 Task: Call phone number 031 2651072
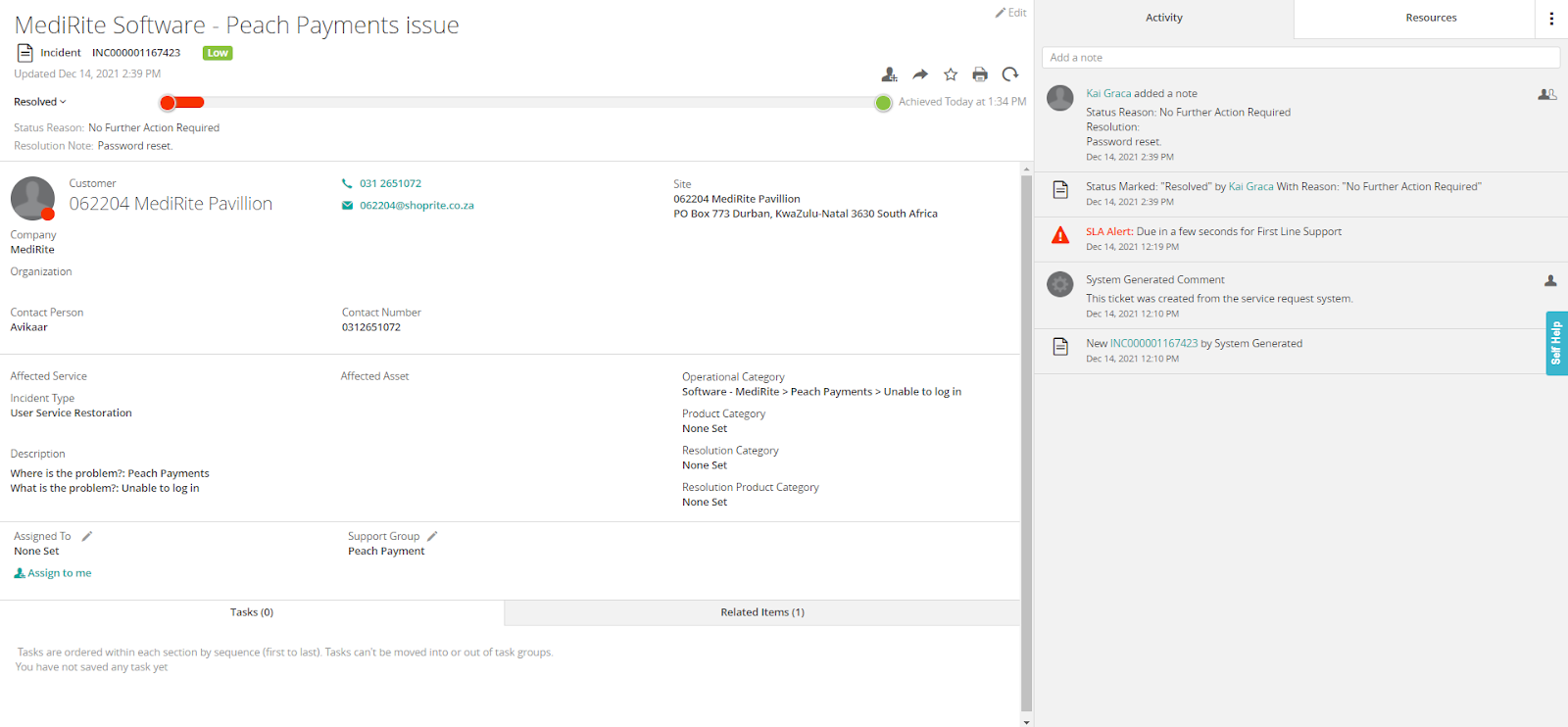click(x=390, y=183)
